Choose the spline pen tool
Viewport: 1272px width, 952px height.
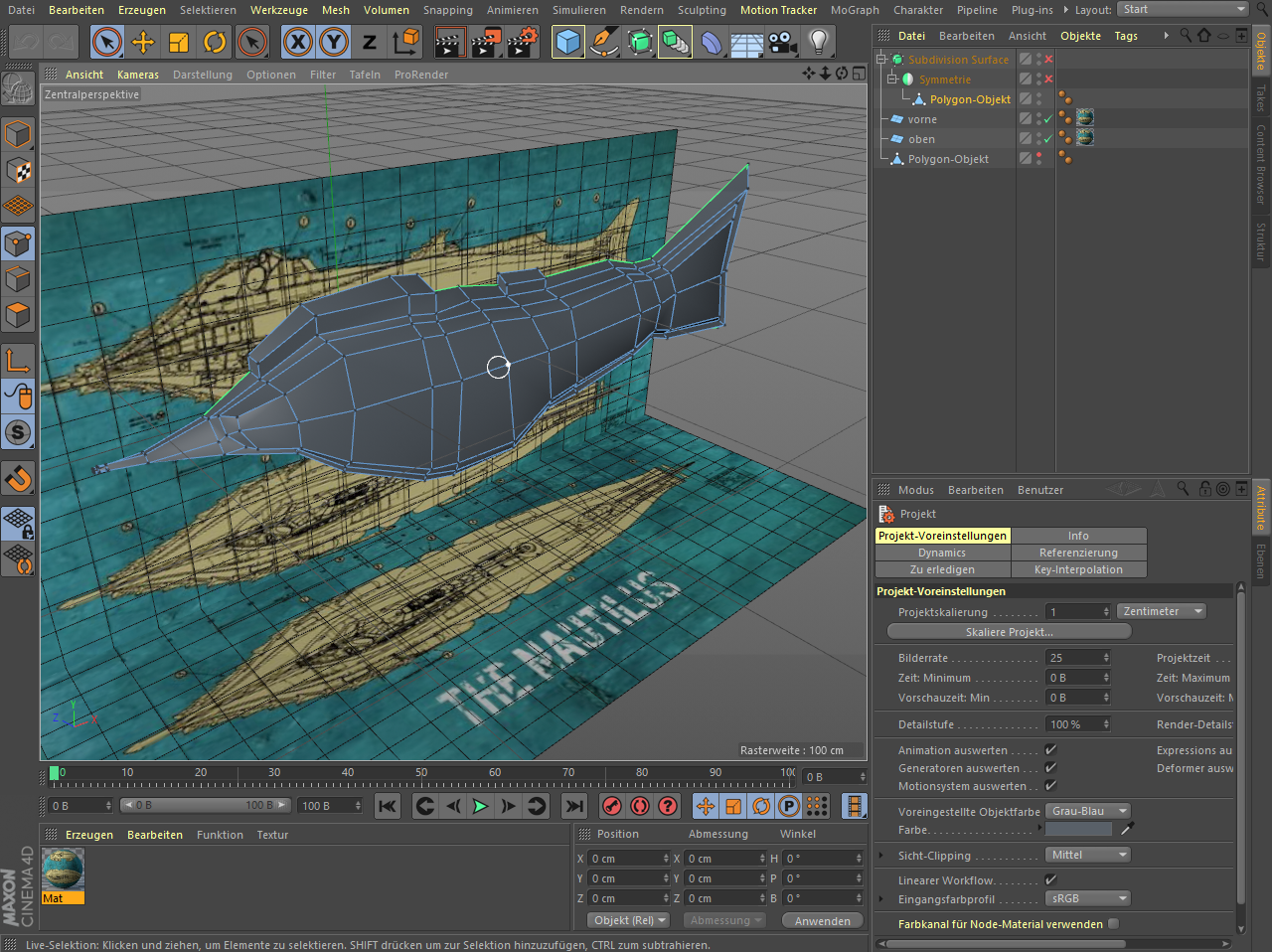[x=603, y=43]
